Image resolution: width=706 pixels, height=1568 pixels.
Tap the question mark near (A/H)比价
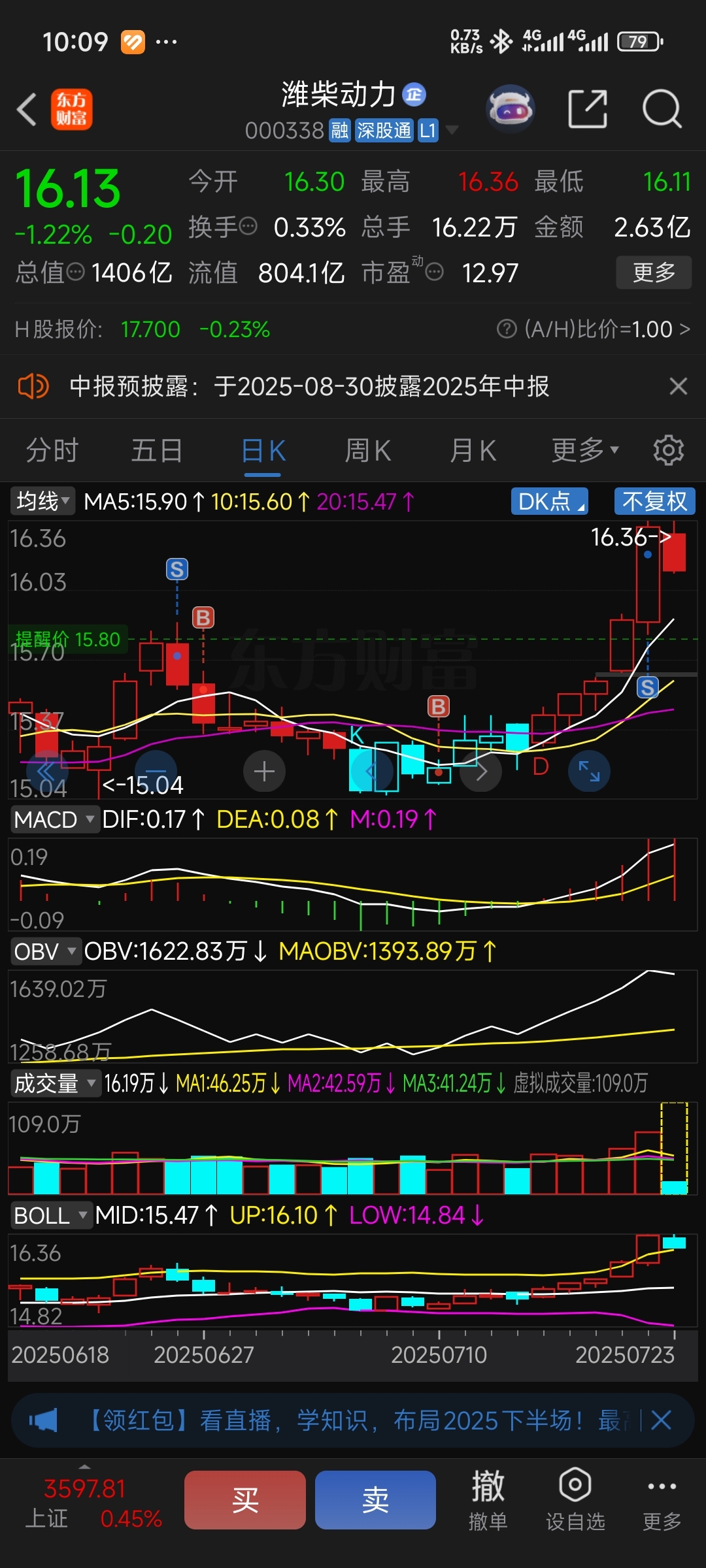507,329
